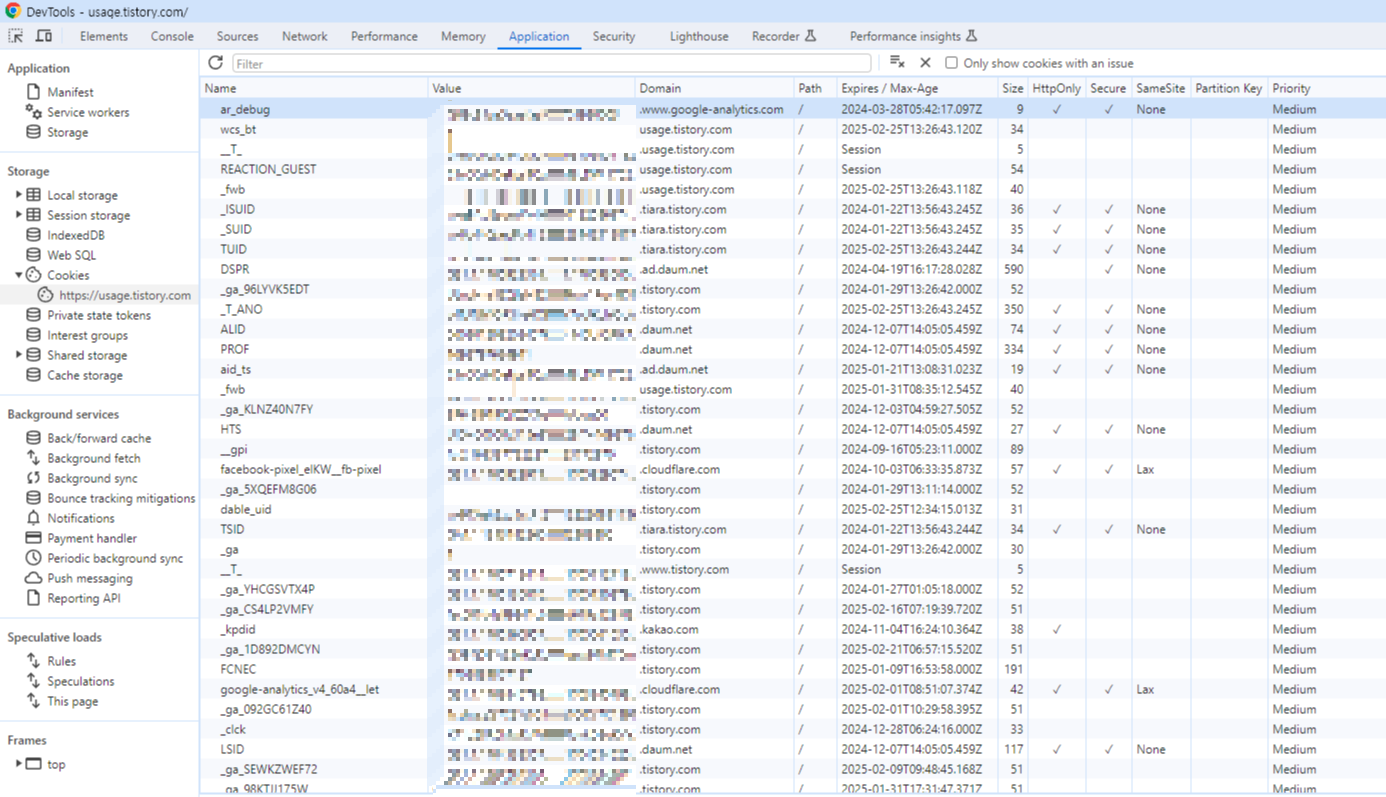Click the Interest groups icon

pos(34,335)
